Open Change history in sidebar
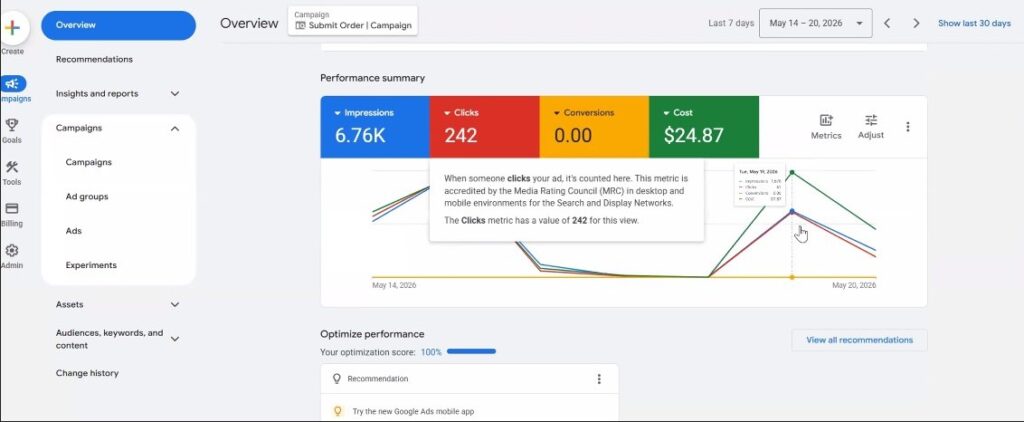 coord(87,374)
